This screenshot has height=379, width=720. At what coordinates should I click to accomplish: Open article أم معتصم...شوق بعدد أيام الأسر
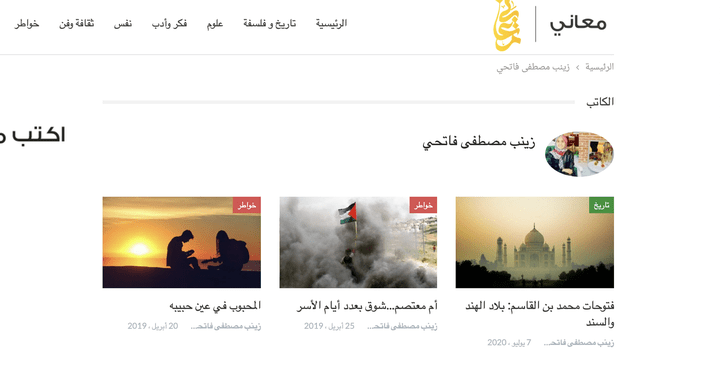[x=367, y=306]
